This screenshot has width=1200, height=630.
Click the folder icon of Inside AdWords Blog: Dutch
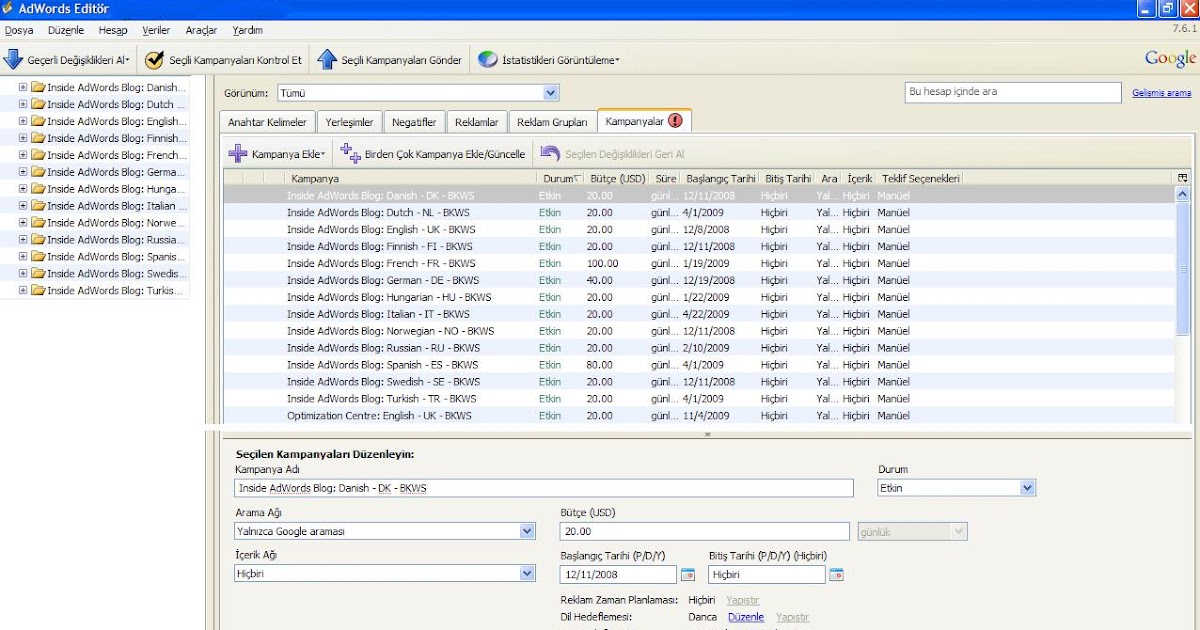tap(38, 104)
